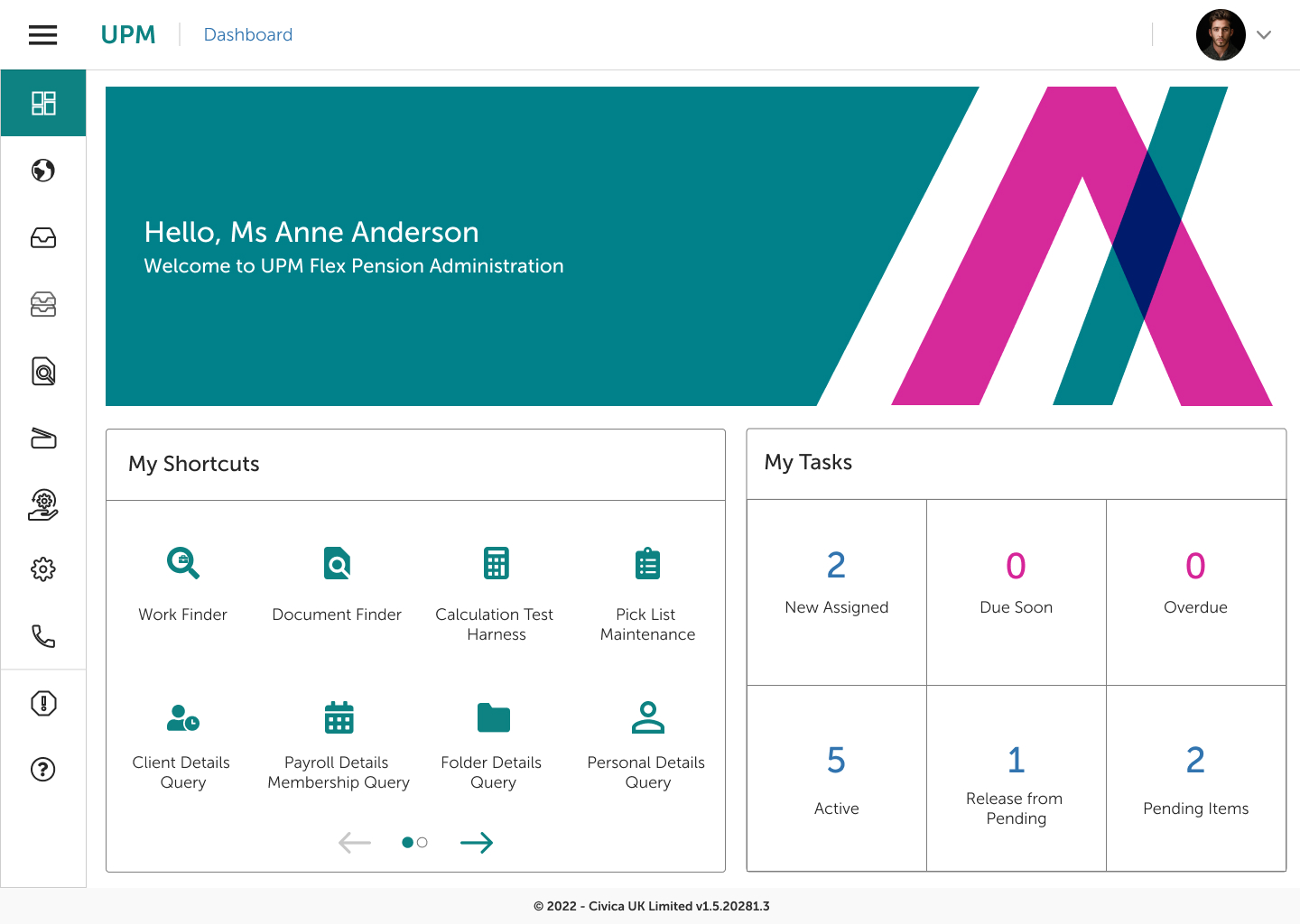Click the alert exclamation sidebar icon
This screenshot has width=1300, height=924.
(43, 703)
